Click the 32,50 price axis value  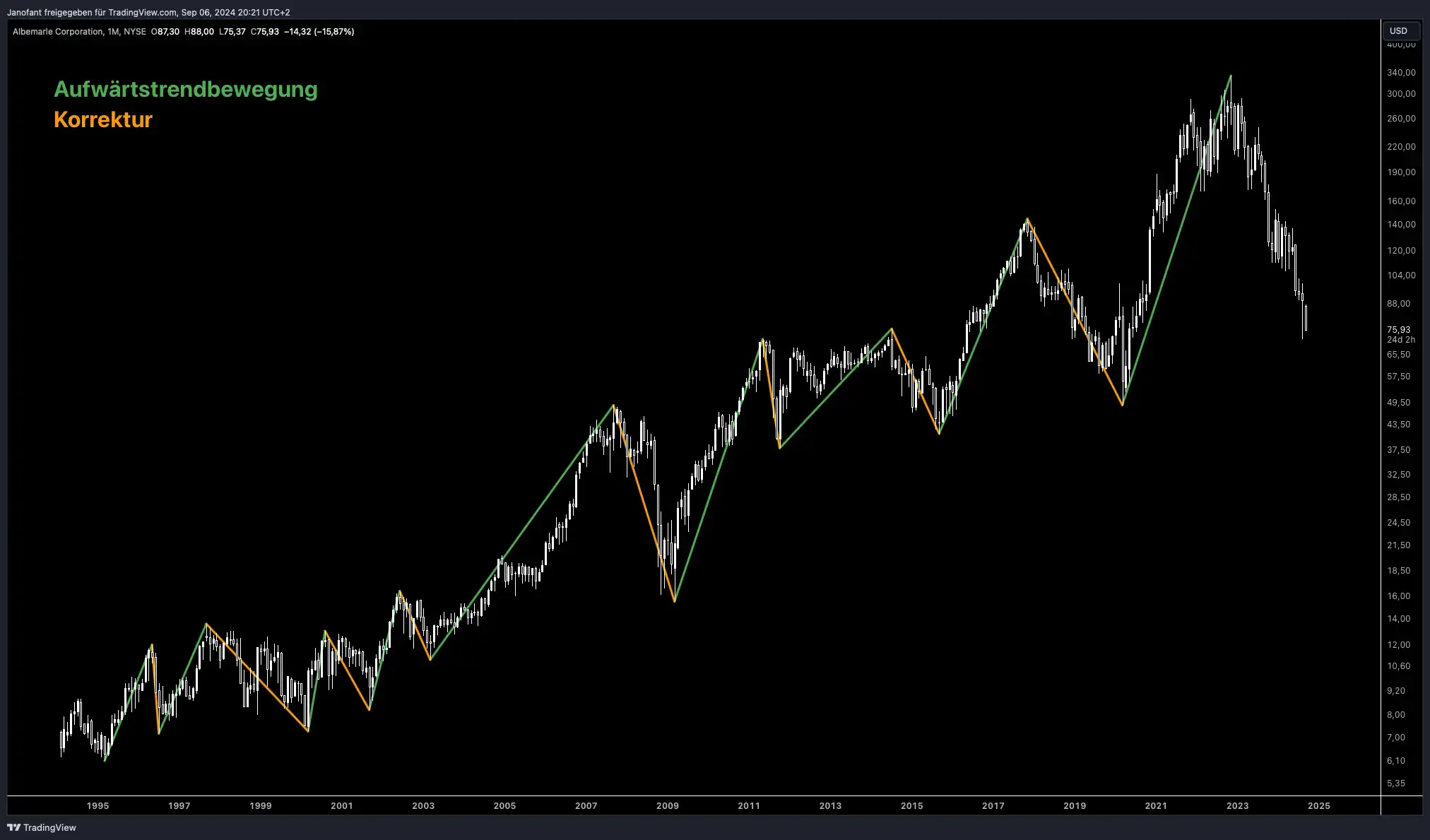click(x=1398, y=475)
